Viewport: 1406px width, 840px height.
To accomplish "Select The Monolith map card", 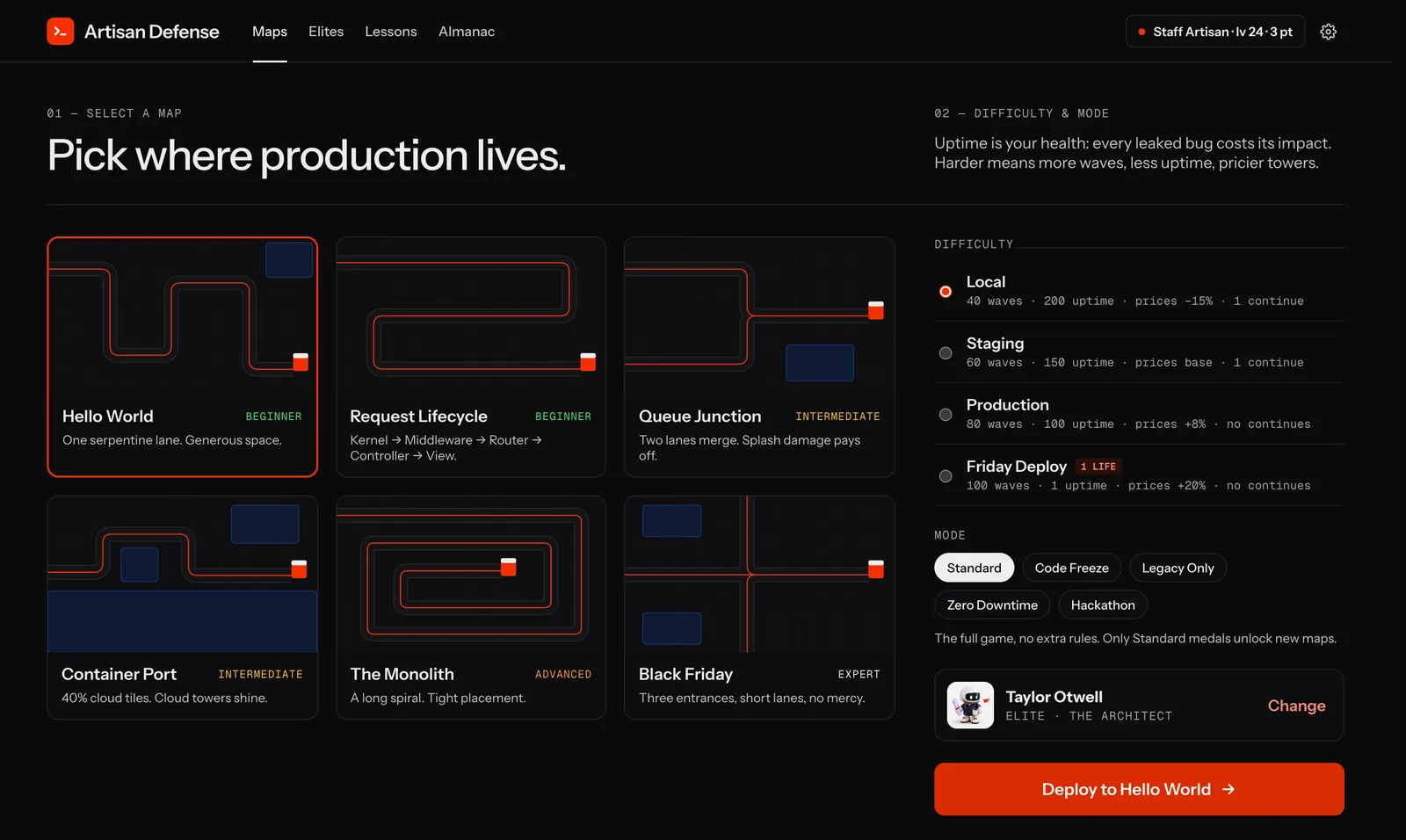I will click(471, 607).
